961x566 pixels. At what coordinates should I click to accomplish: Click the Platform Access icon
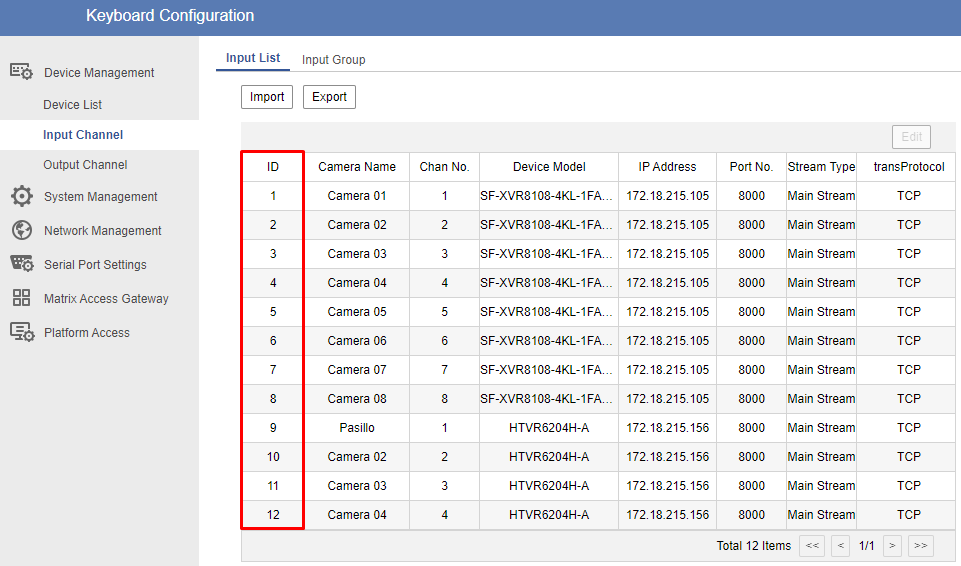click(x=21, y=332)
